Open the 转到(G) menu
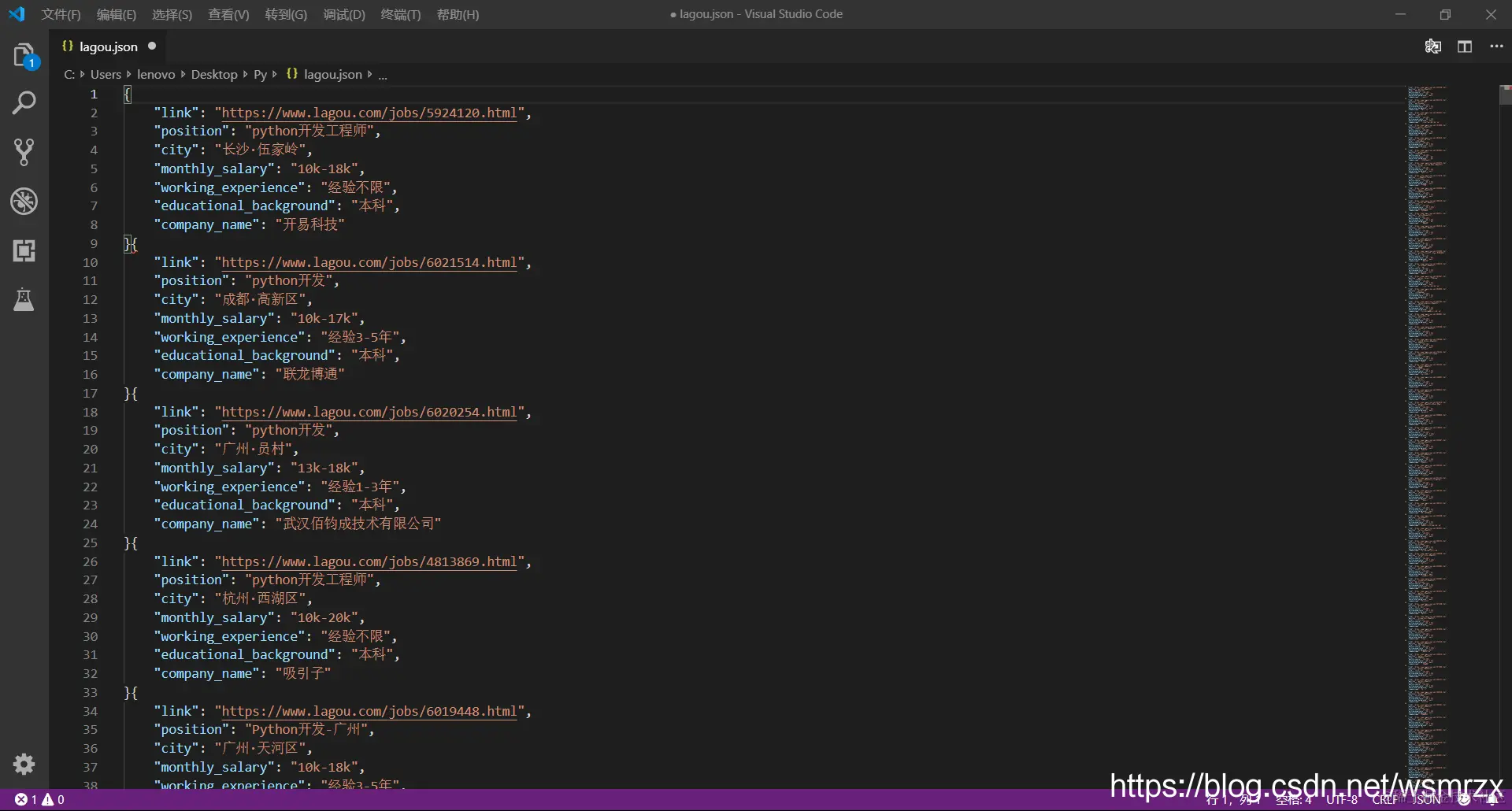The image size is (1512, 811). 286,14
